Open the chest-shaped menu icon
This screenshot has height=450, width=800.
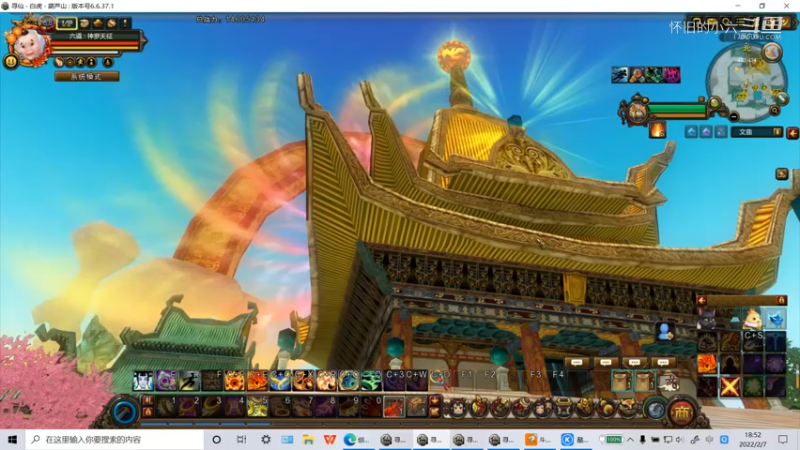[x=564, y=408]
